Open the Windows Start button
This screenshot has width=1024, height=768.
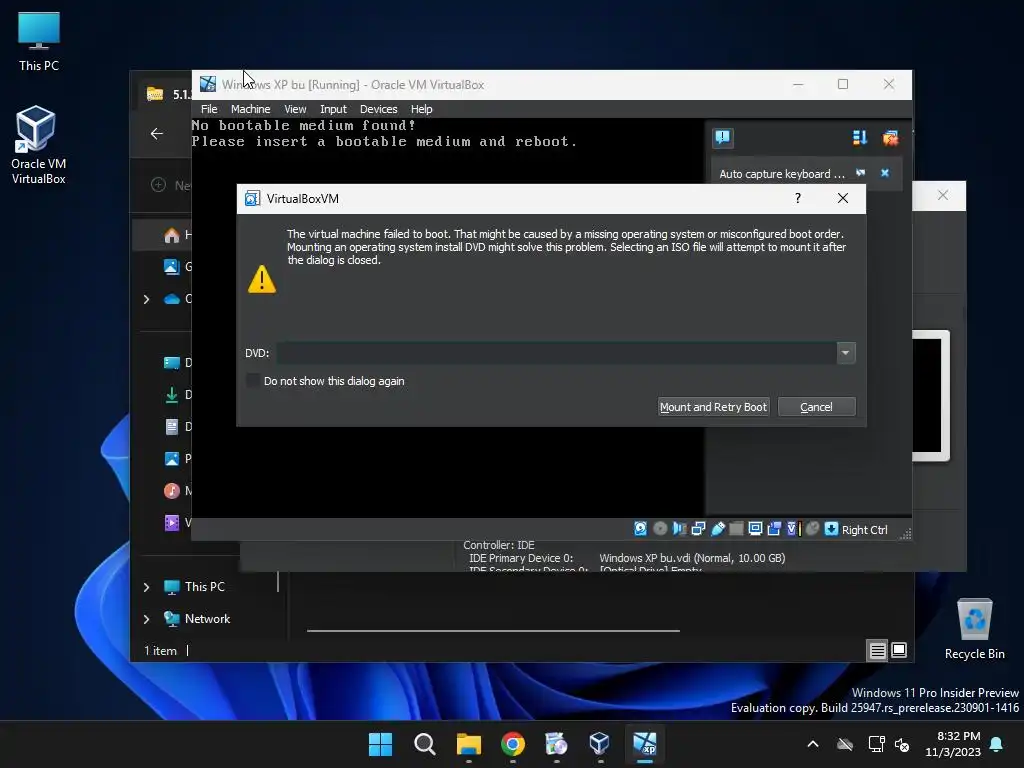[380, 744]
